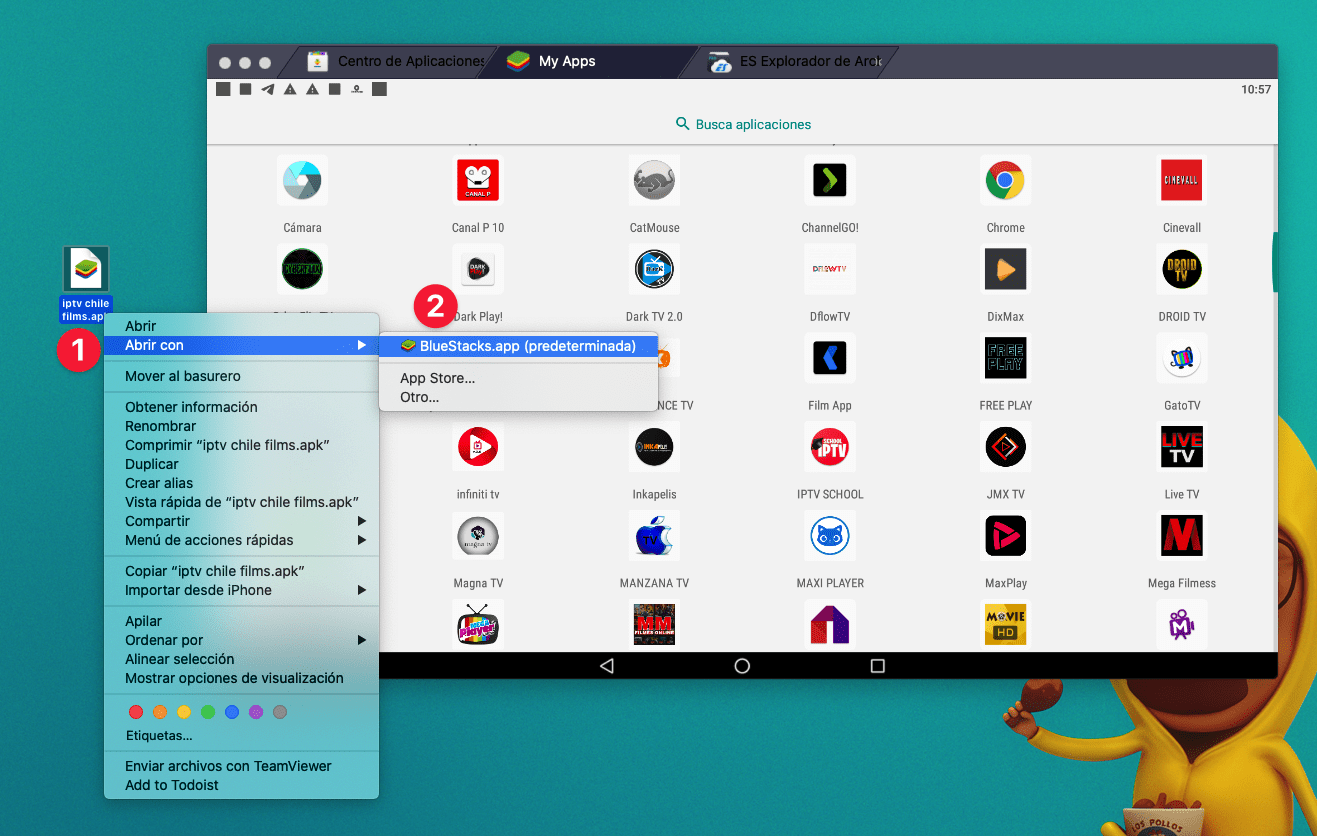Expand the Ordenar por submenu
The image size is (1317, 836).
(x=241, y=640)
